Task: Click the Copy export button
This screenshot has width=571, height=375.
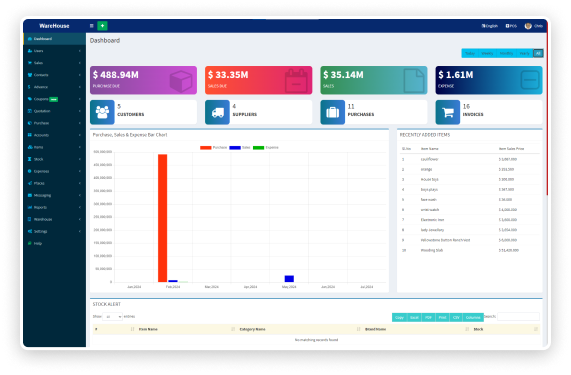Action: 399,317
